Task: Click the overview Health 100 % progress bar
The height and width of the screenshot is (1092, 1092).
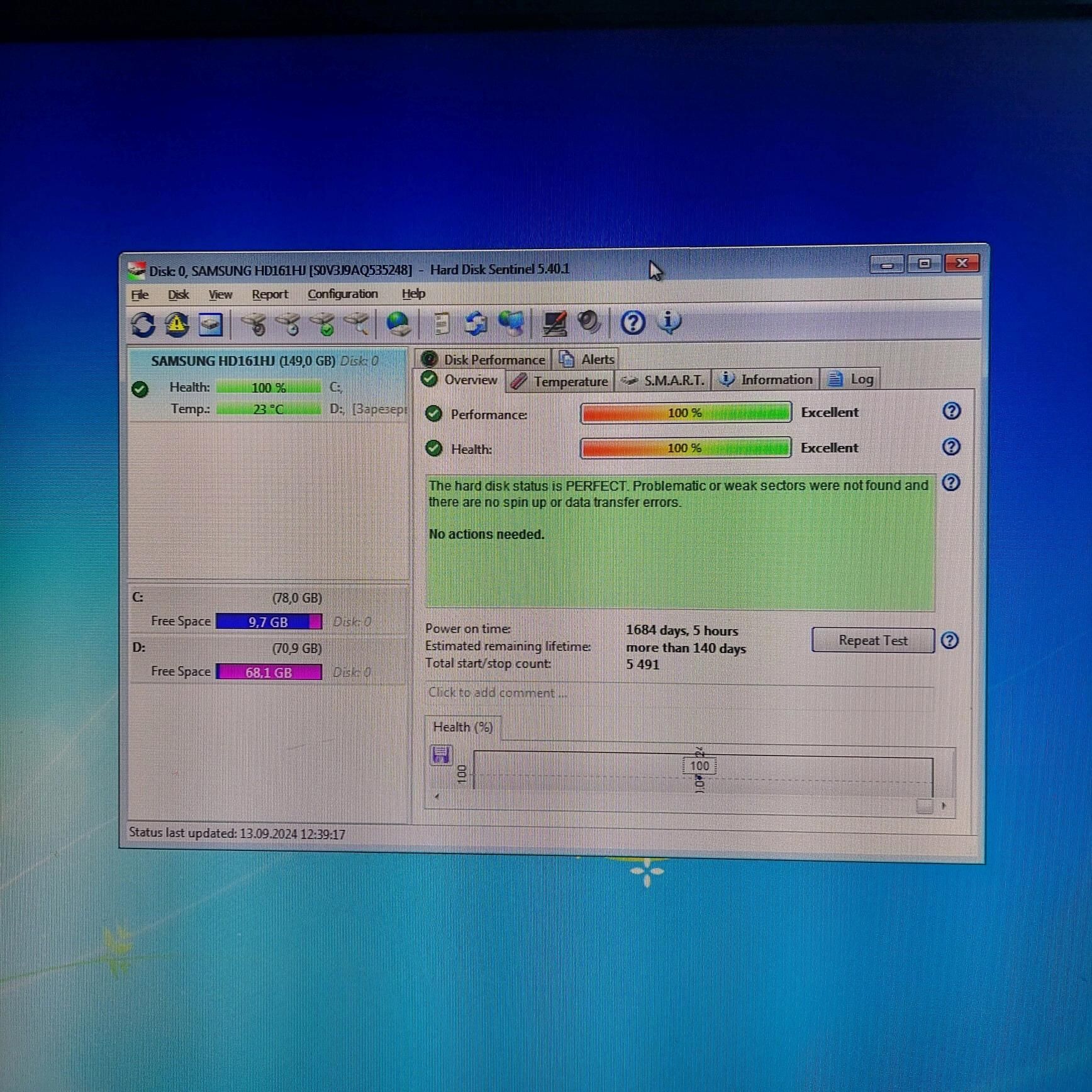Action: pos(685,448)
